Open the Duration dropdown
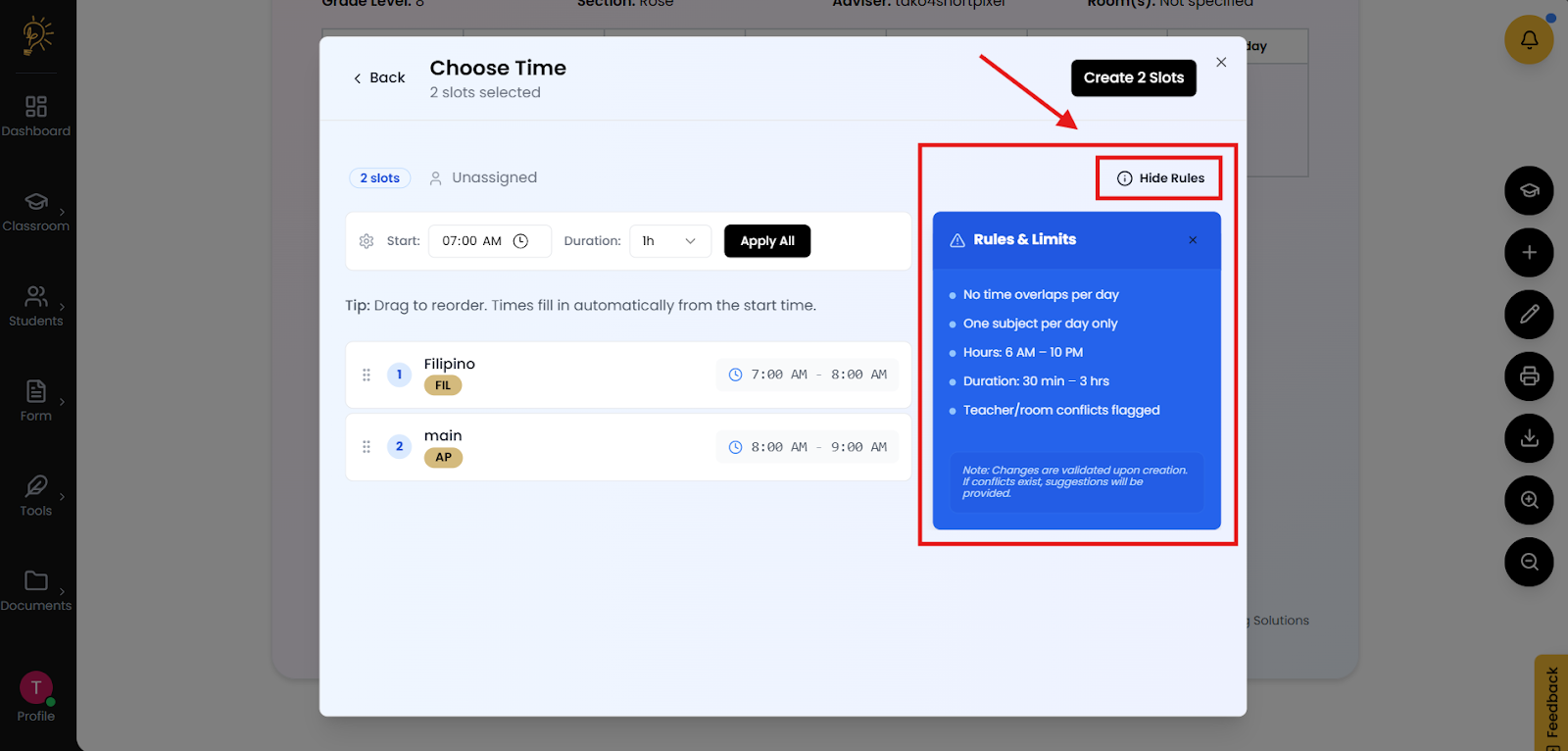 click(x=669, y=241)
